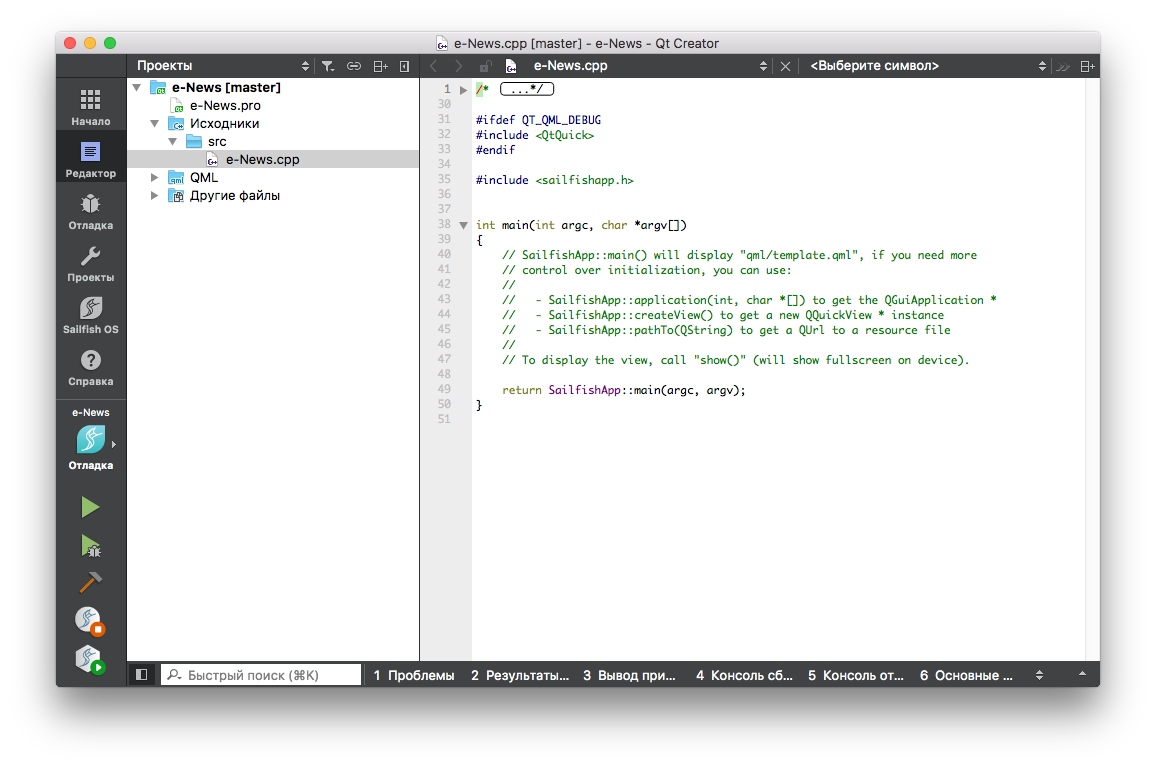Image resolution: width=1156 pixels, height=767 pixels.
Task: Fold the main function at line 38
Action: 463,226
